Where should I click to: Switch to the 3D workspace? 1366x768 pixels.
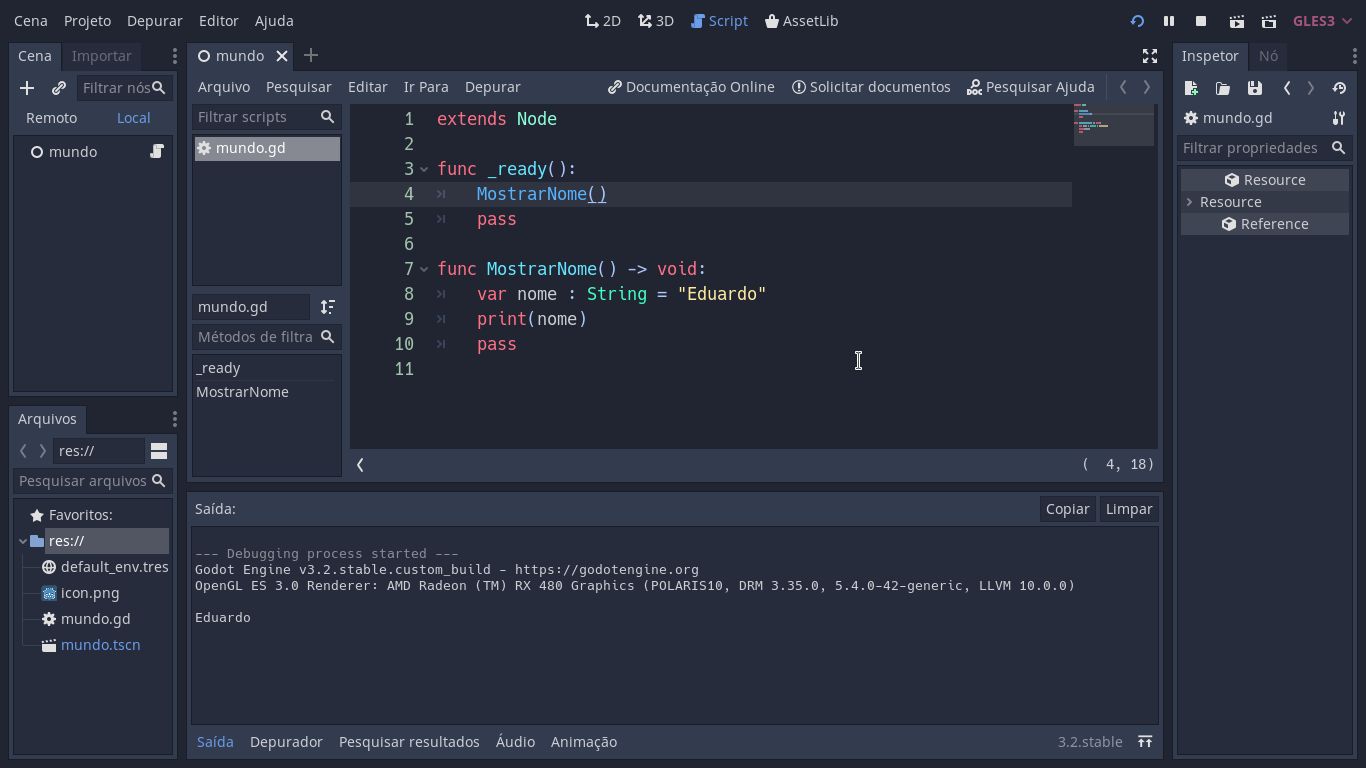click(656, 21)
